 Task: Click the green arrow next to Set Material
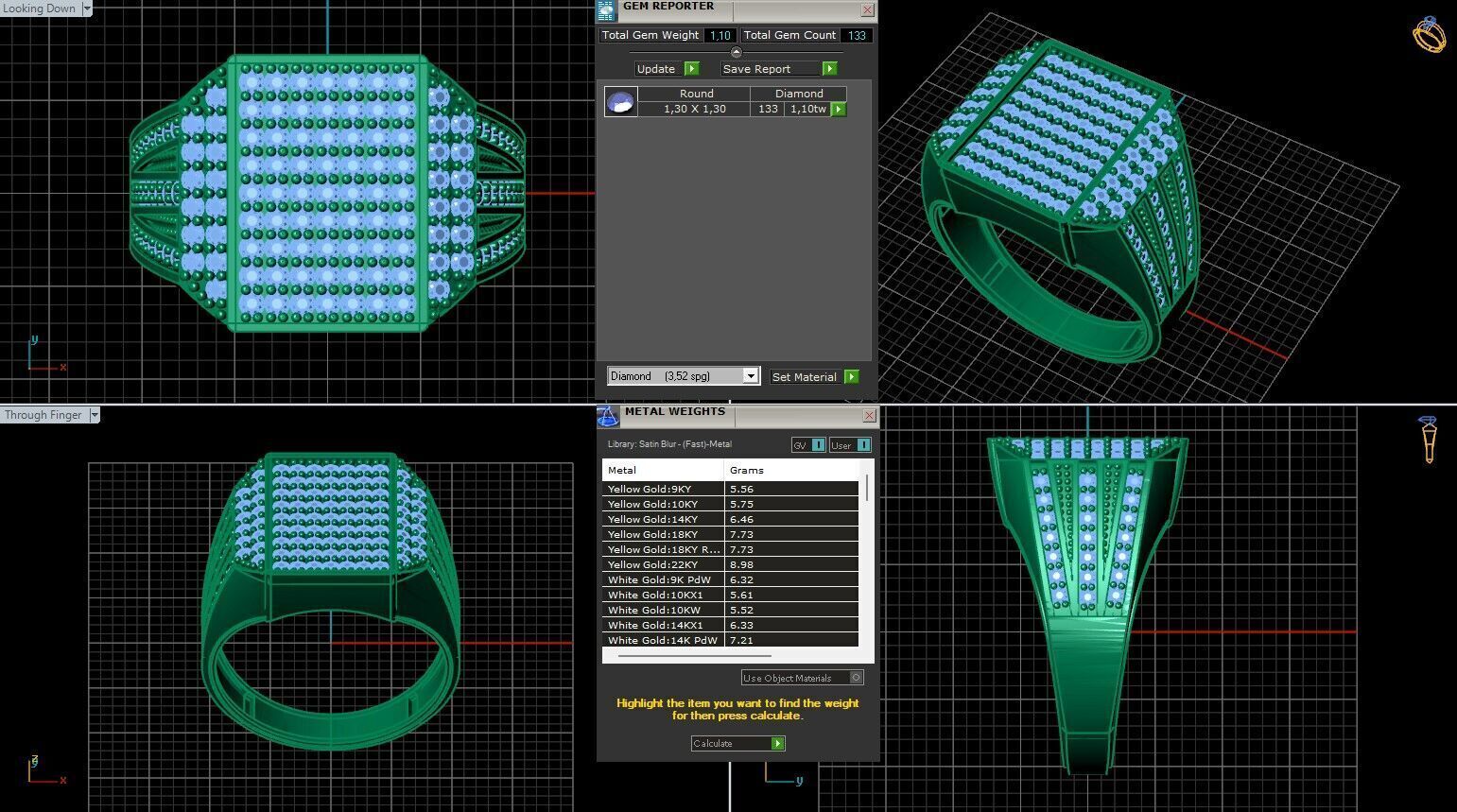[852, 376]
